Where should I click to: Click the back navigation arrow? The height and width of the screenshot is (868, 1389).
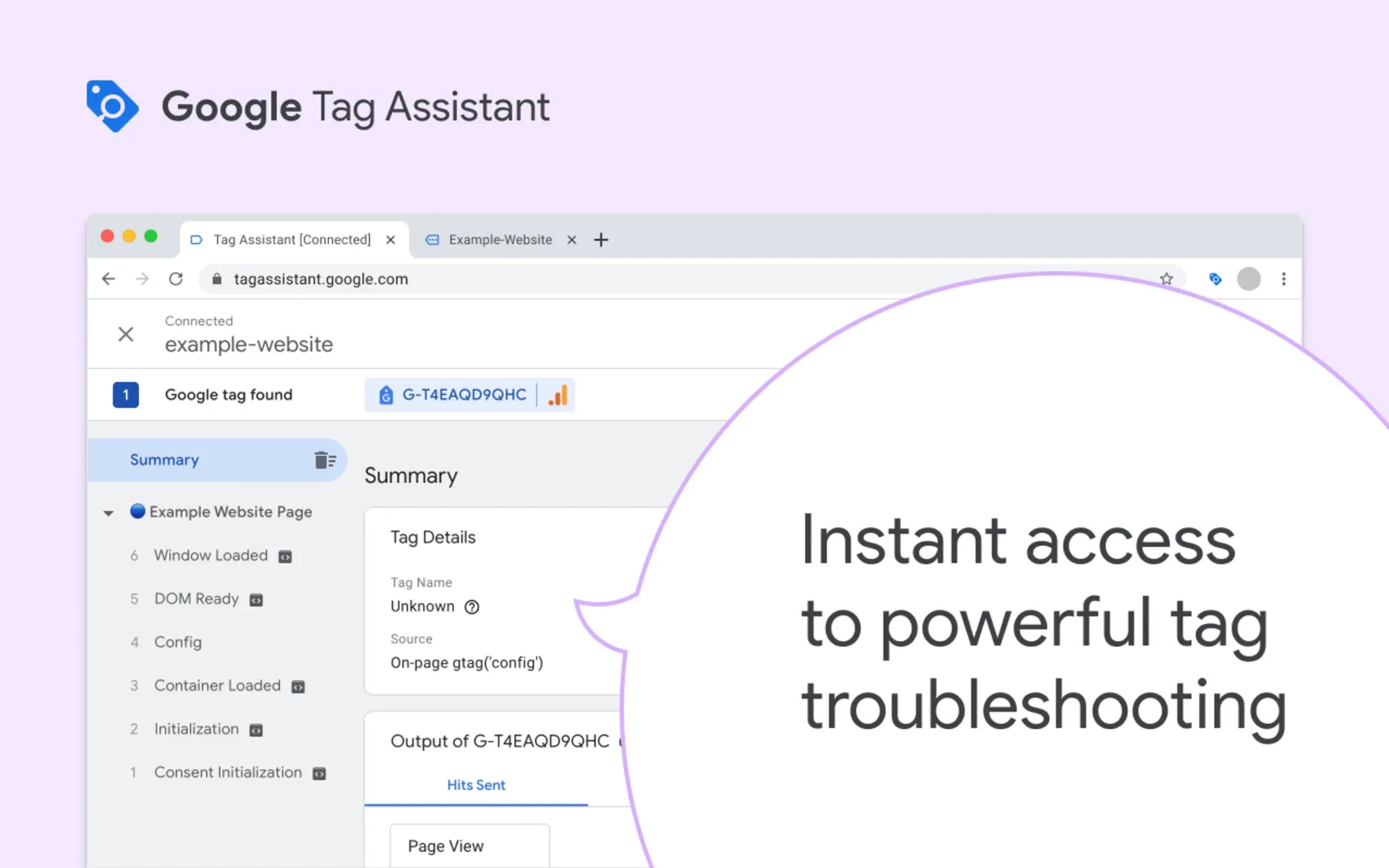(108, 278)
